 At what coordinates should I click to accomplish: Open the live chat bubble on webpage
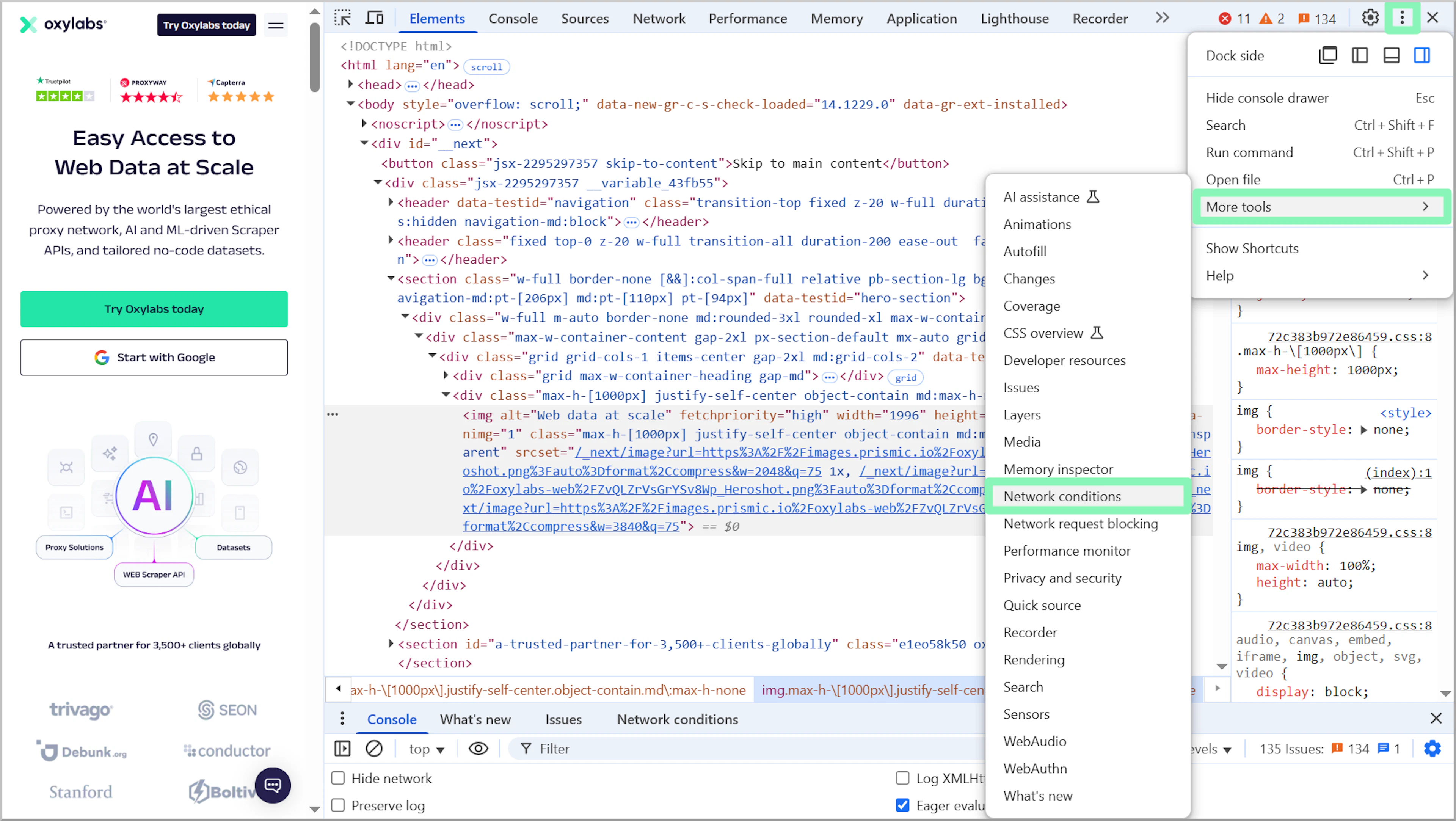point(273,785)
